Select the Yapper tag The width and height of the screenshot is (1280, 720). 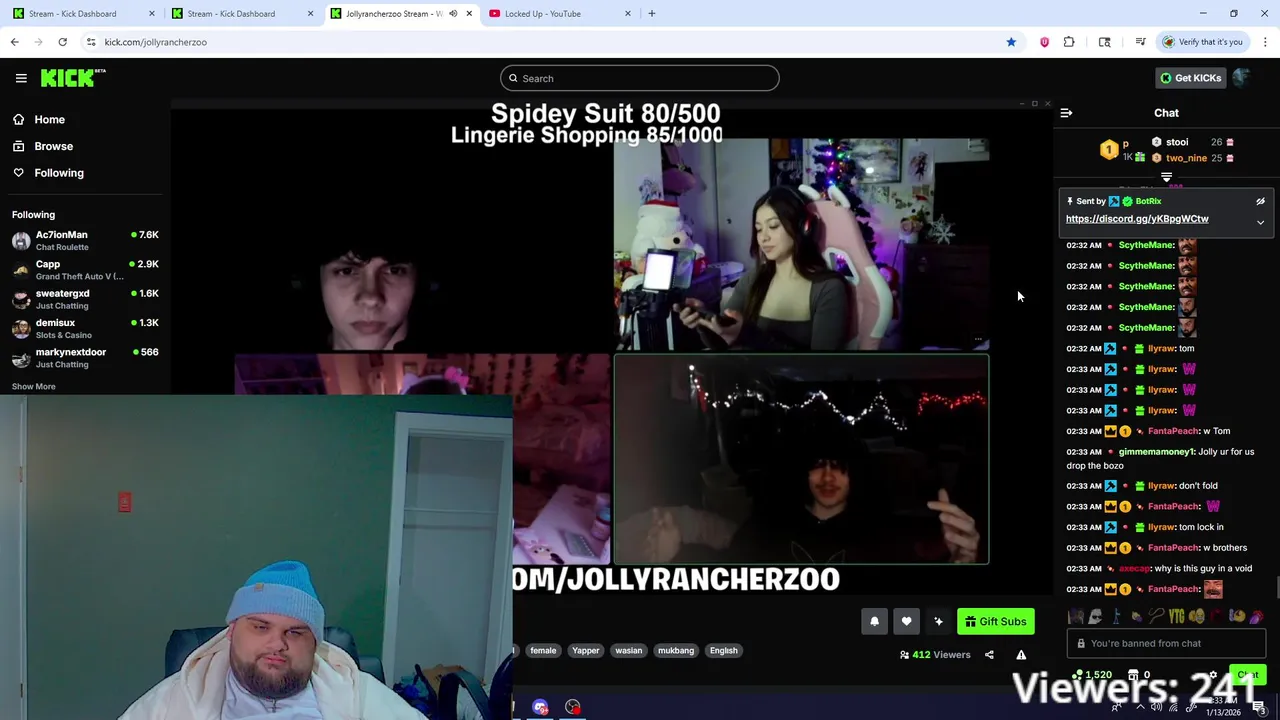tap(586, 651)
